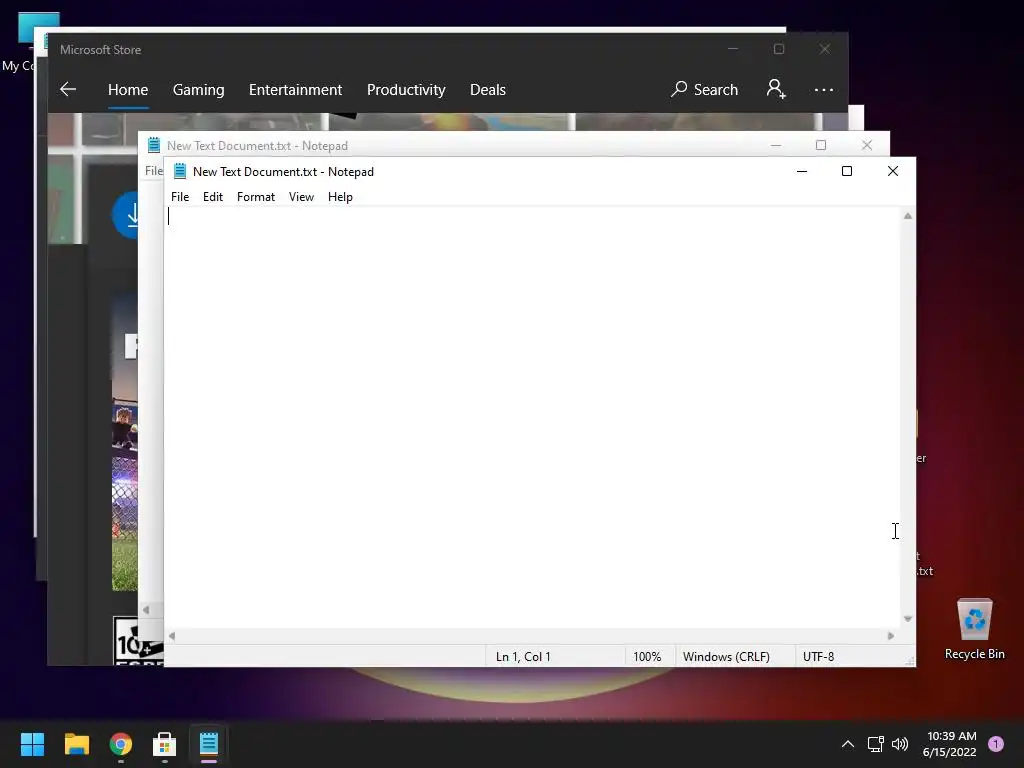Open the Windows Start menu
Image resolution: width=1024 pixels, height=768 pixels.
(x=32, y=744)
